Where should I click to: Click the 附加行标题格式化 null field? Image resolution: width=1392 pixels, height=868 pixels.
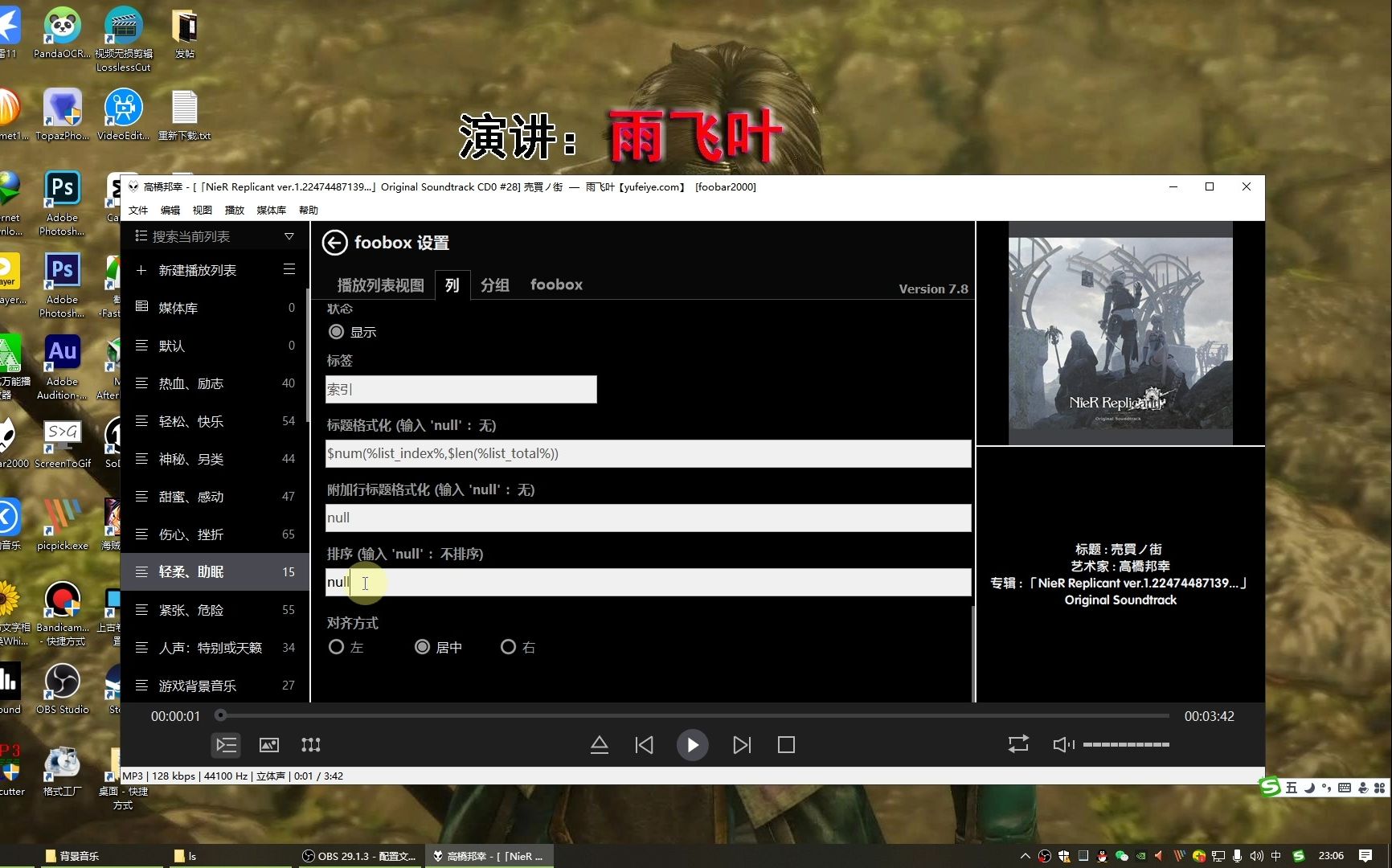coord(648,518)
